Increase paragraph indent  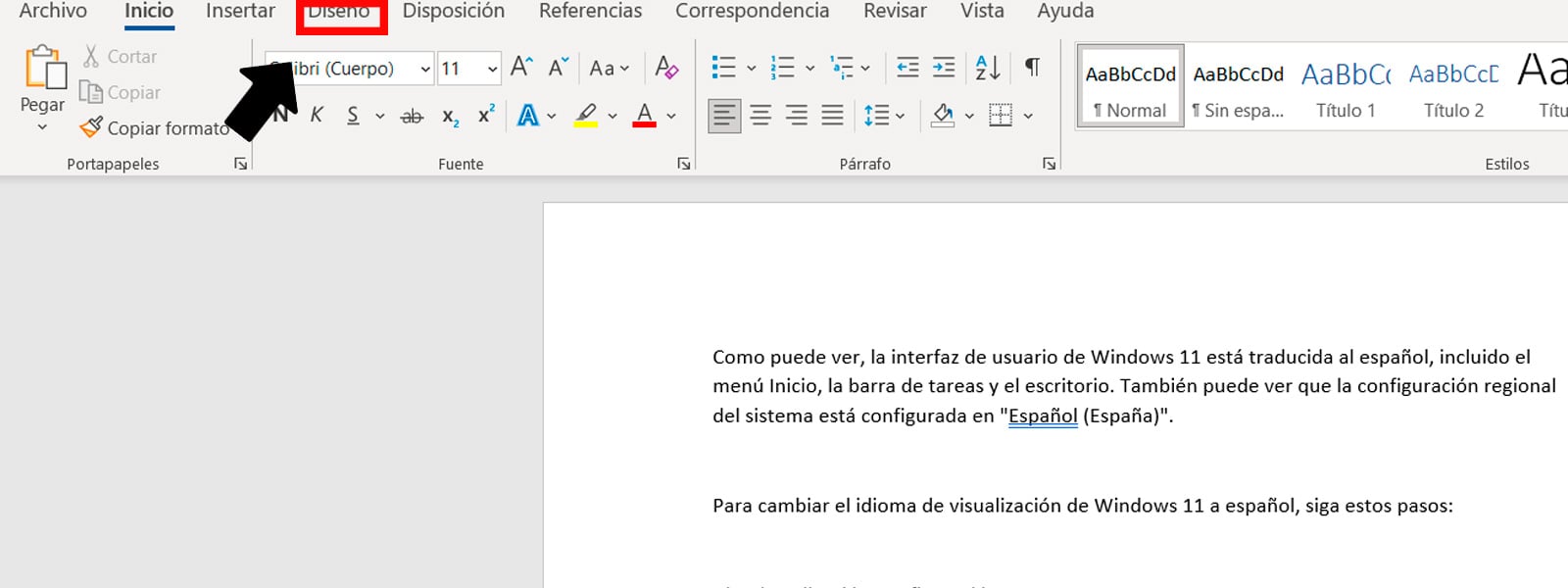[x=944, y=68]
